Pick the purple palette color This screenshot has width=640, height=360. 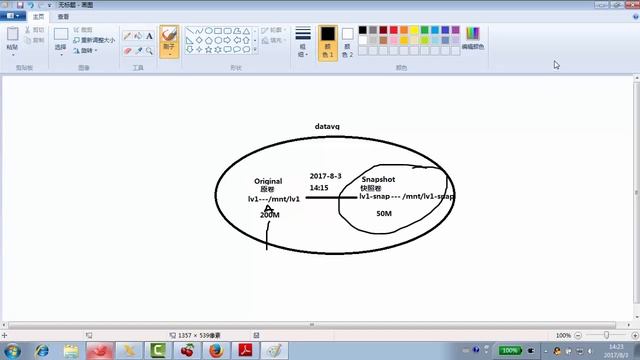(456, 30)
